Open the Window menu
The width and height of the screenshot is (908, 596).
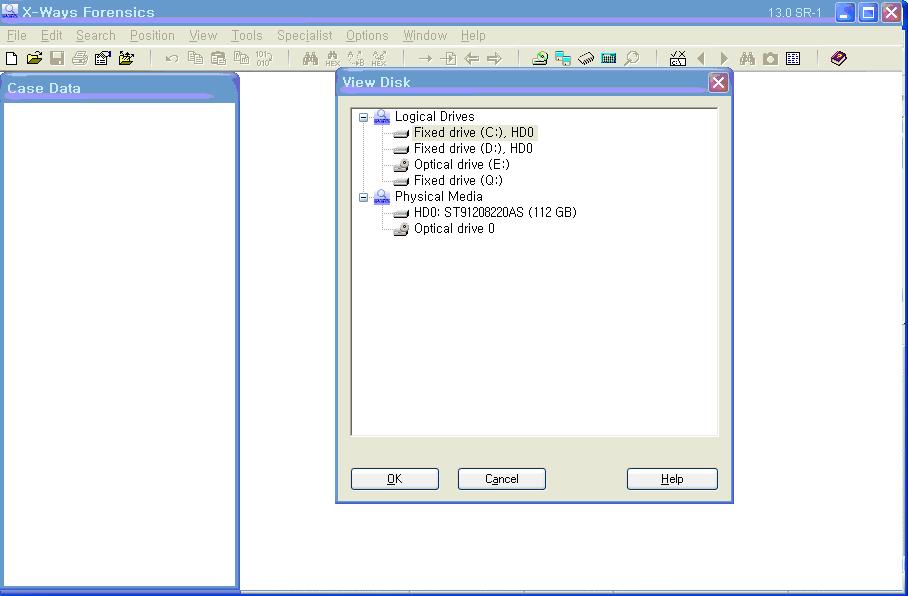coord(425,35)
